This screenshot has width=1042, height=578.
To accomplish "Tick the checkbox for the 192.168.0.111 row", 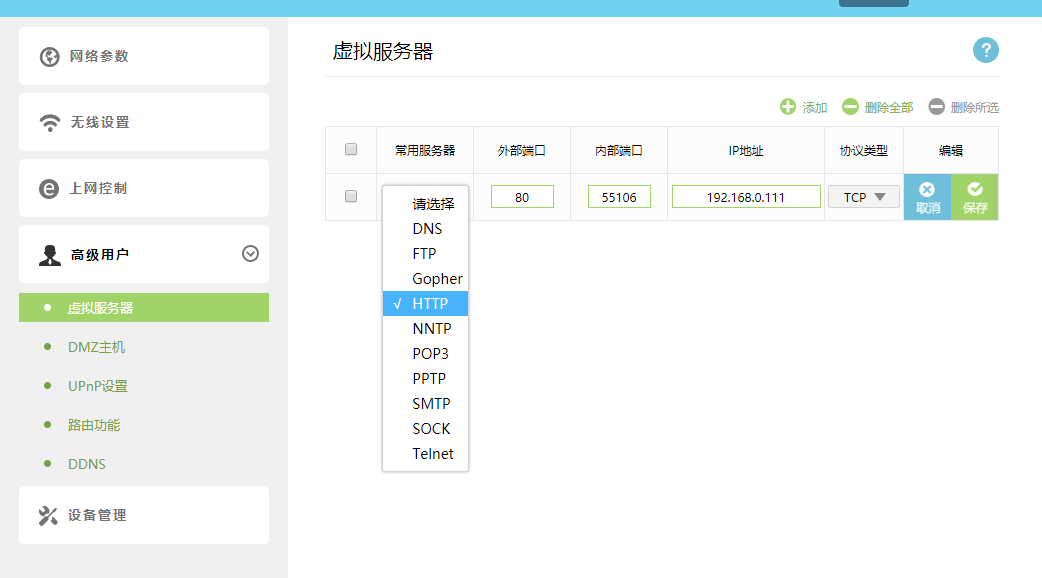I will click(351, 196).
